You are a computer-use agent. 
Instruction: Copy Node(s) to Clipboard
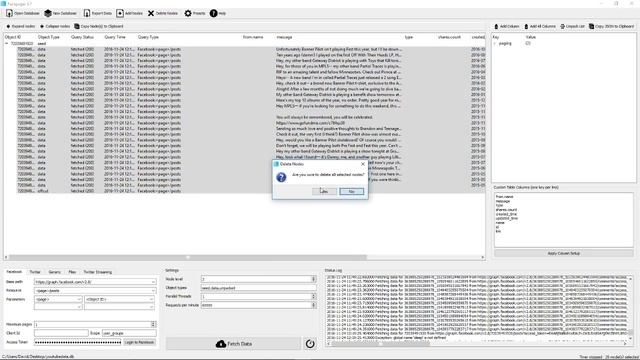click(x=98, y=26)
